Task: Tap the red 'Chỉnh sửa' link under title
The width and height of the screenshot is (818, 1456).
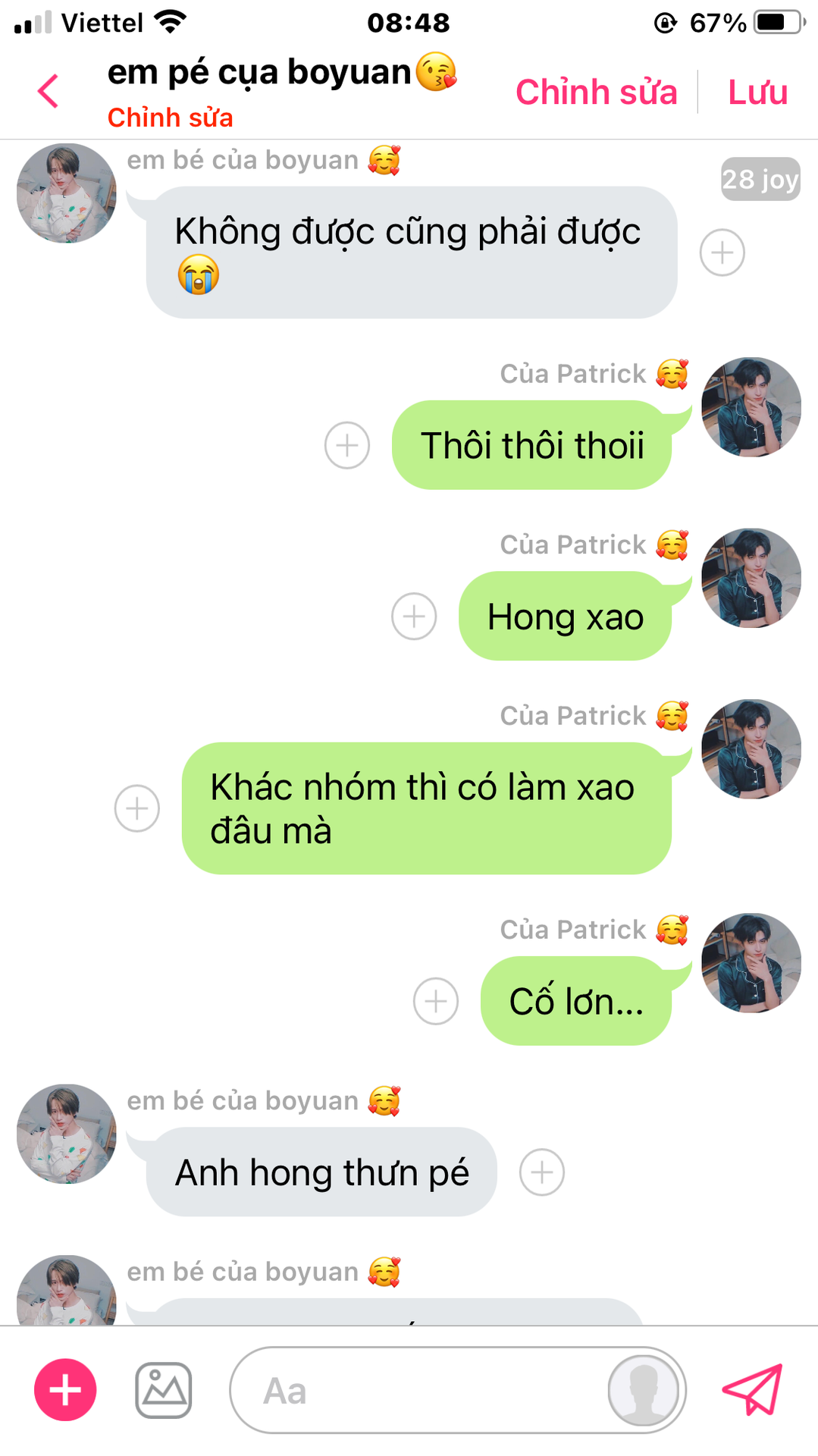Action: click(x=170, y=118)
